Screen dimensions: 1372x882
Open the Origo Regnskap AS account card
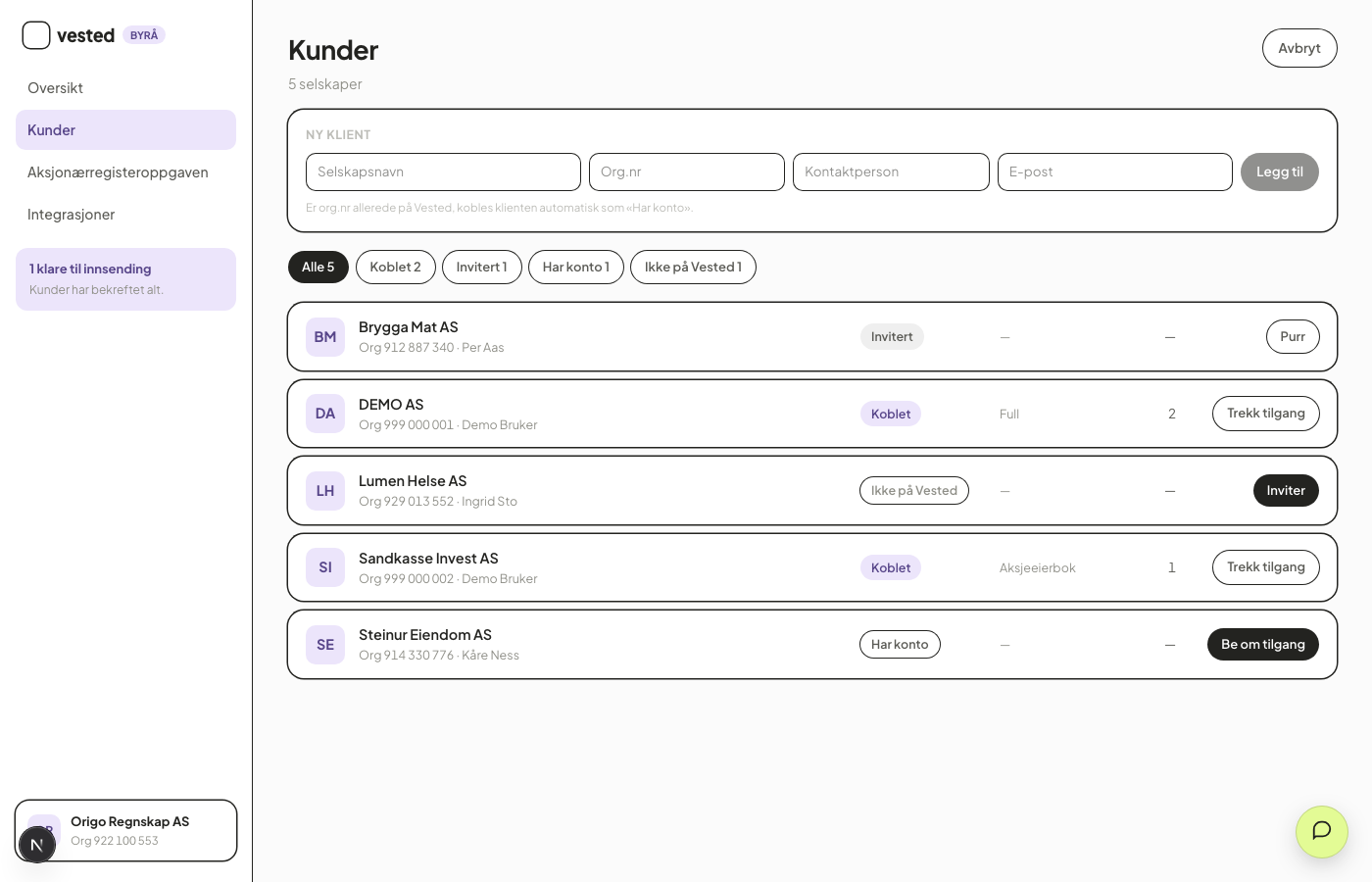(x=125, y=831)
